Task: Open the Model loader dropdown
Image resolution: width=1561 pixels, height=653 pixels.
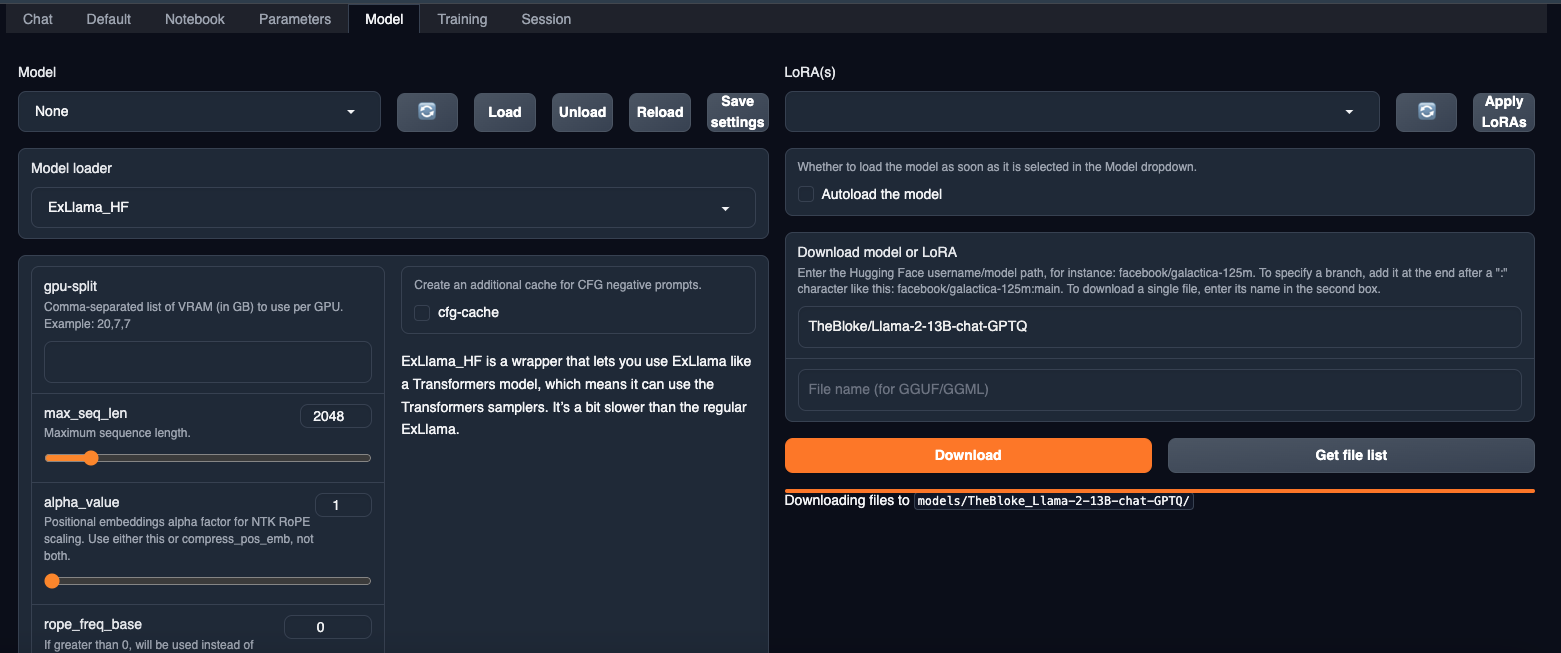Action: [393, 207]
